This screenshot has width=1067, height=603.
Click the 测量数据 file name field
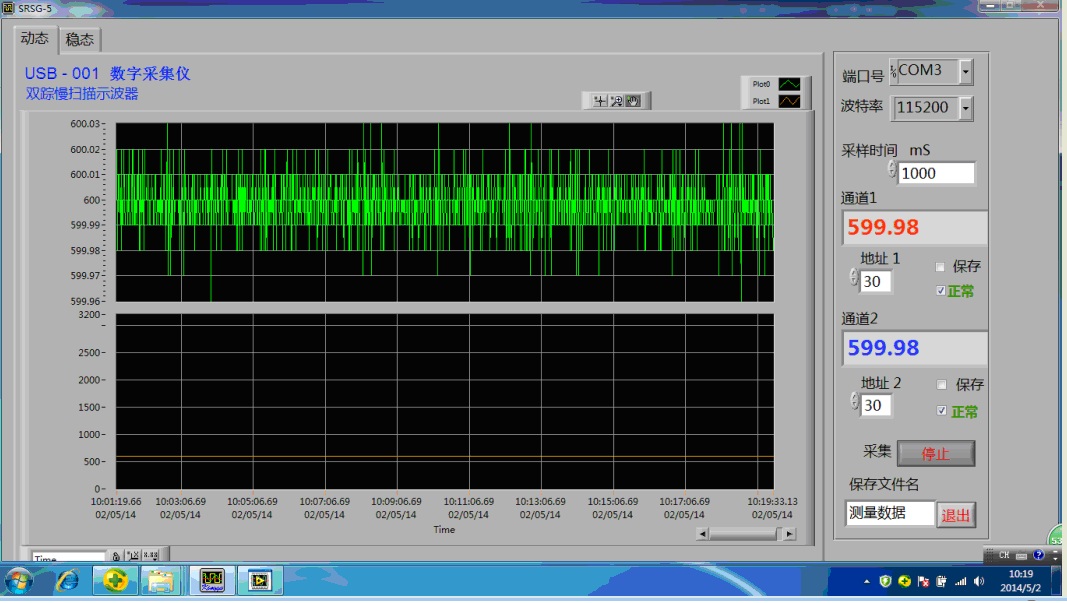click(x=890, y=512)
